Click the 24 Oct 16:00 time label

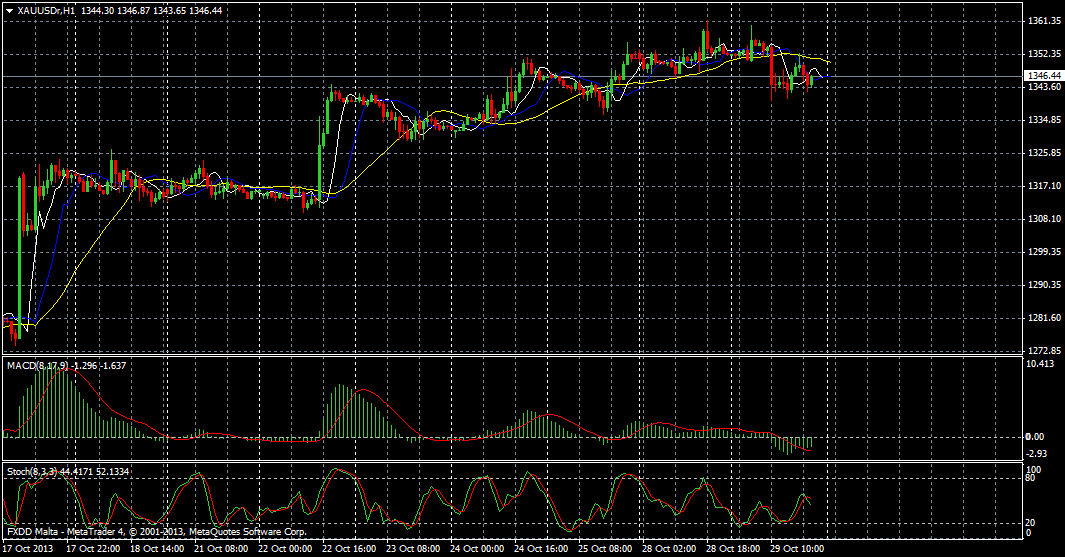(x=539, y=549)
